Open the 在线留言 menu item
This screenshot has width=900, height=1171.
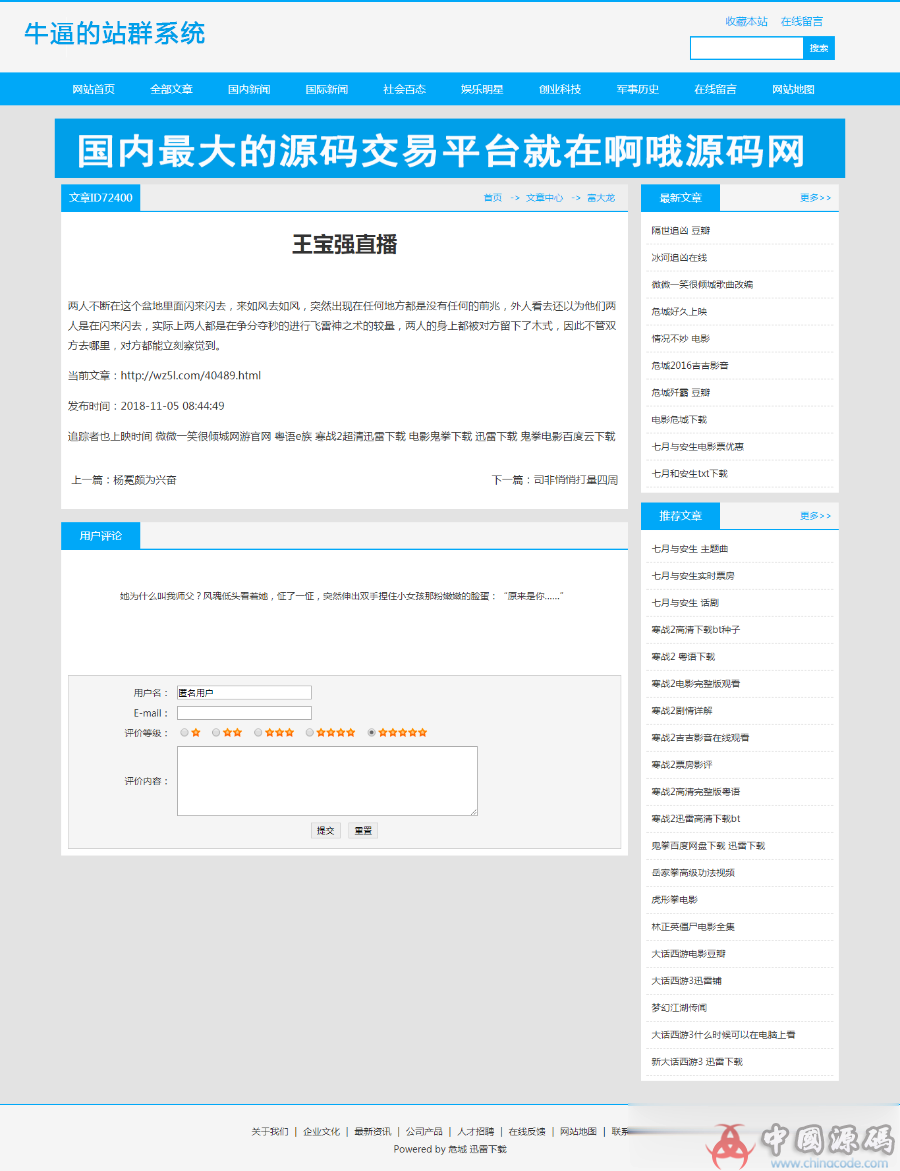(714, 88)
